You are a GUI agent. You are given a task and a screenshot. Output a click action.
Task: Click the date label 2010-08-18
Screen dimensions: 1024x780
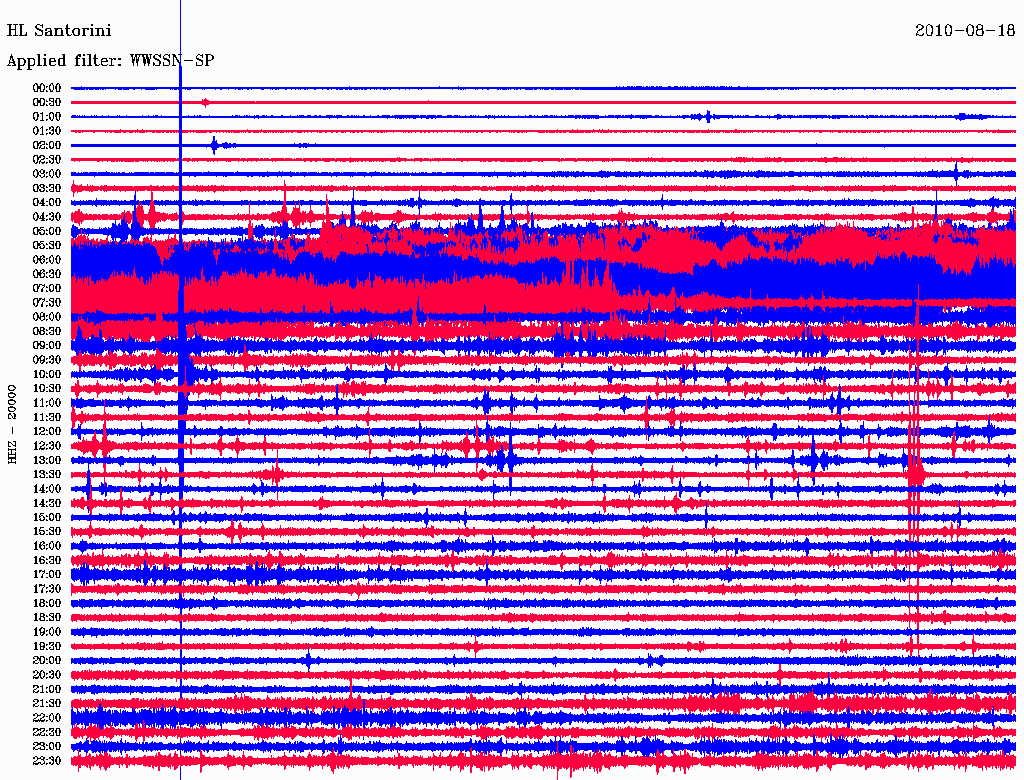click(x=965, y=30)
